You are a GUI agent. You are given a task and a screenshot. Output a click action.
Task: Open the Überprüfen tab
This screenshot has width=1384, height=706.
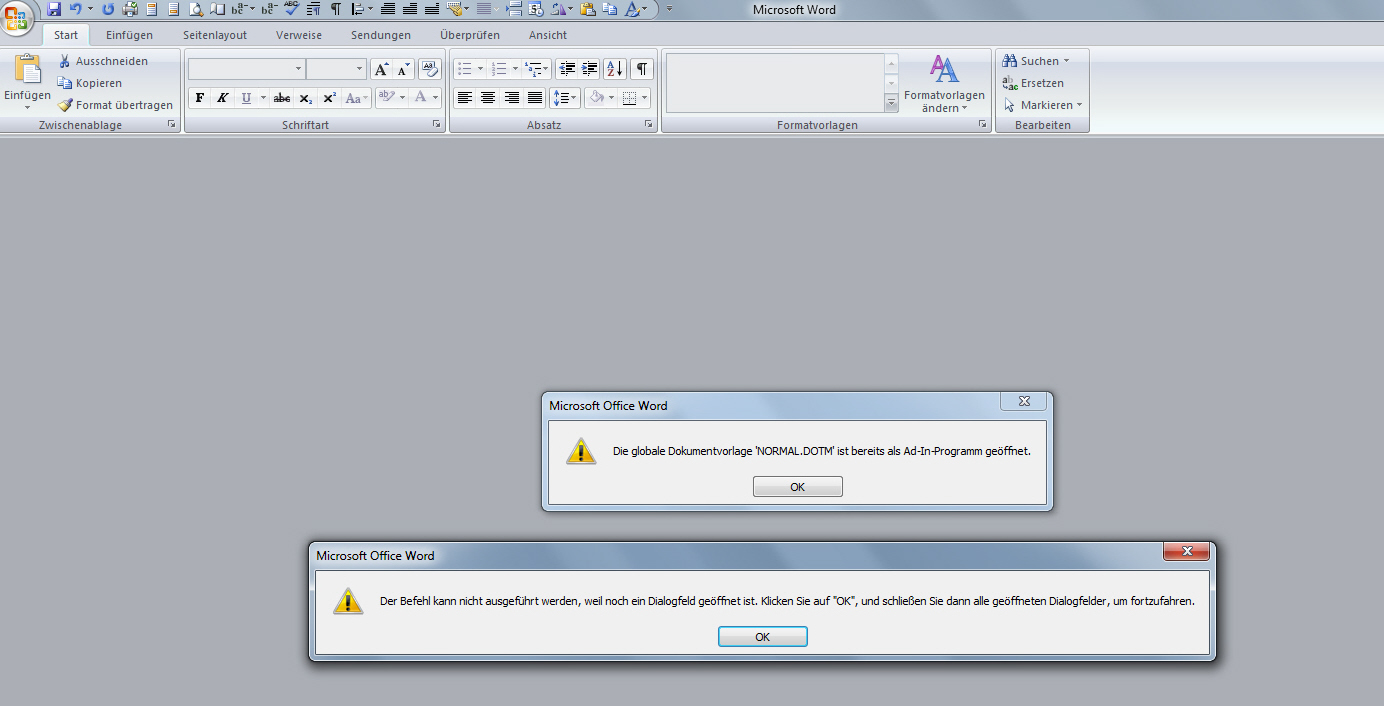tap(470, 35)
